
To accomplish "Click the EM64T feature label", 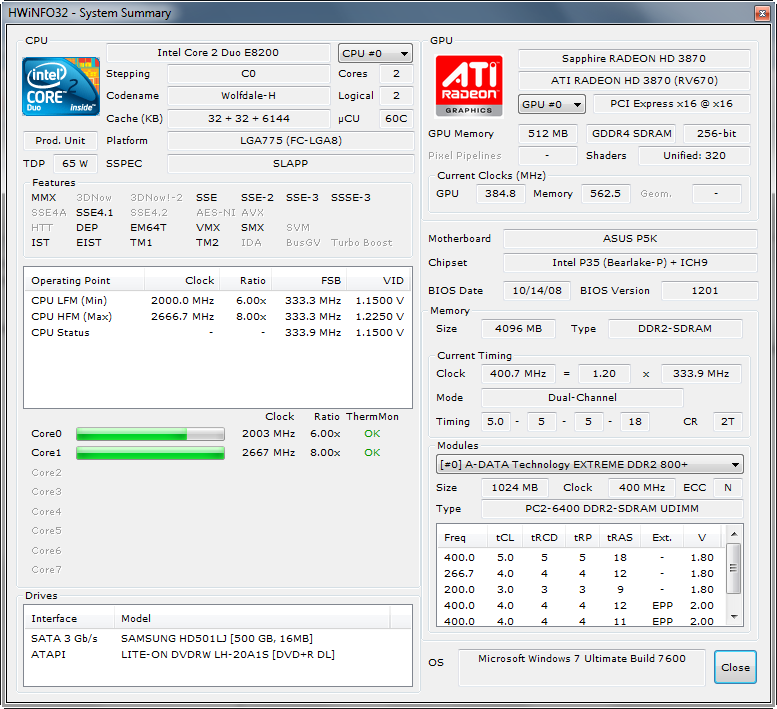I will pos(148,227).
